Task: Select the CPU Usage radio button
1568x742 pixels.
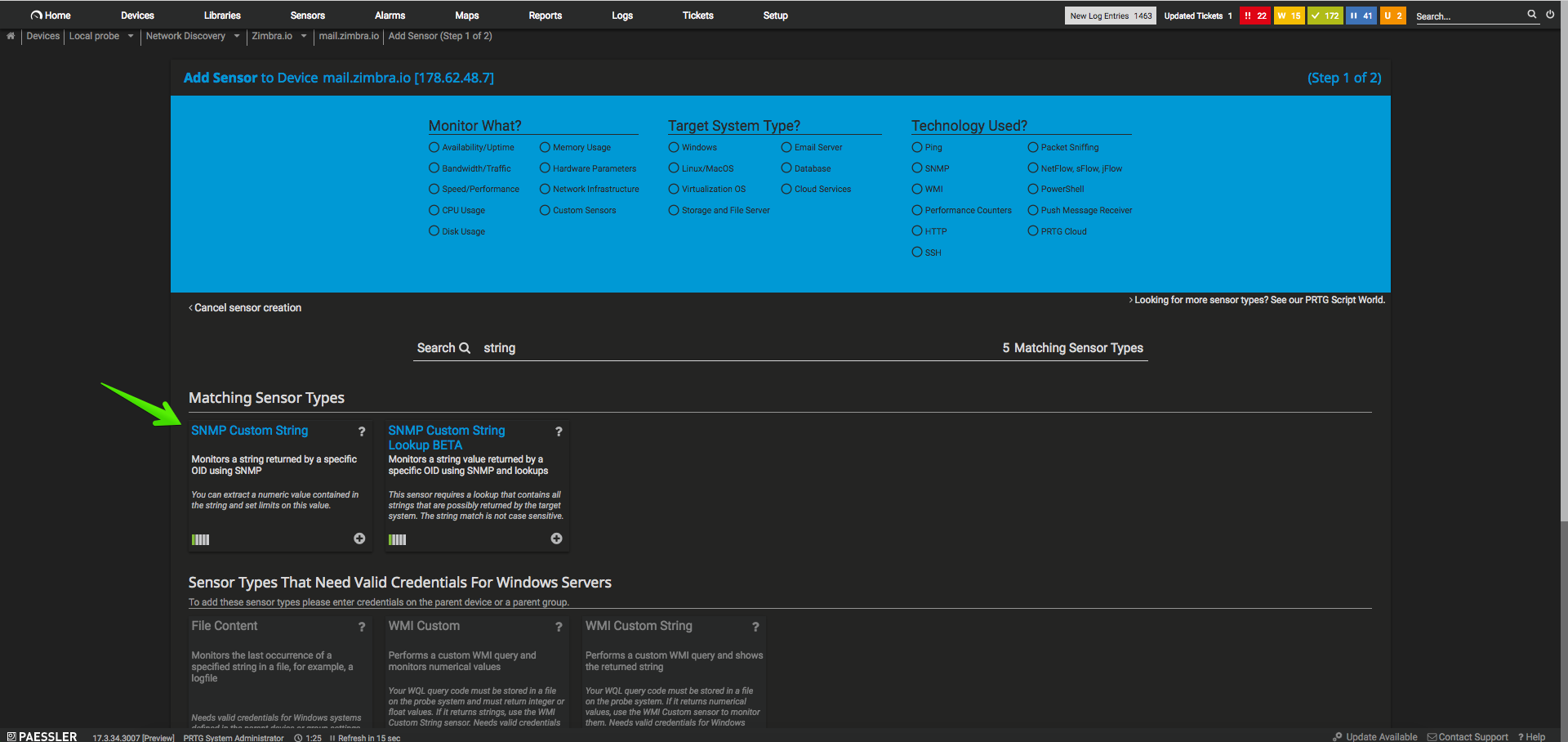Action: [x=434, y=210]
